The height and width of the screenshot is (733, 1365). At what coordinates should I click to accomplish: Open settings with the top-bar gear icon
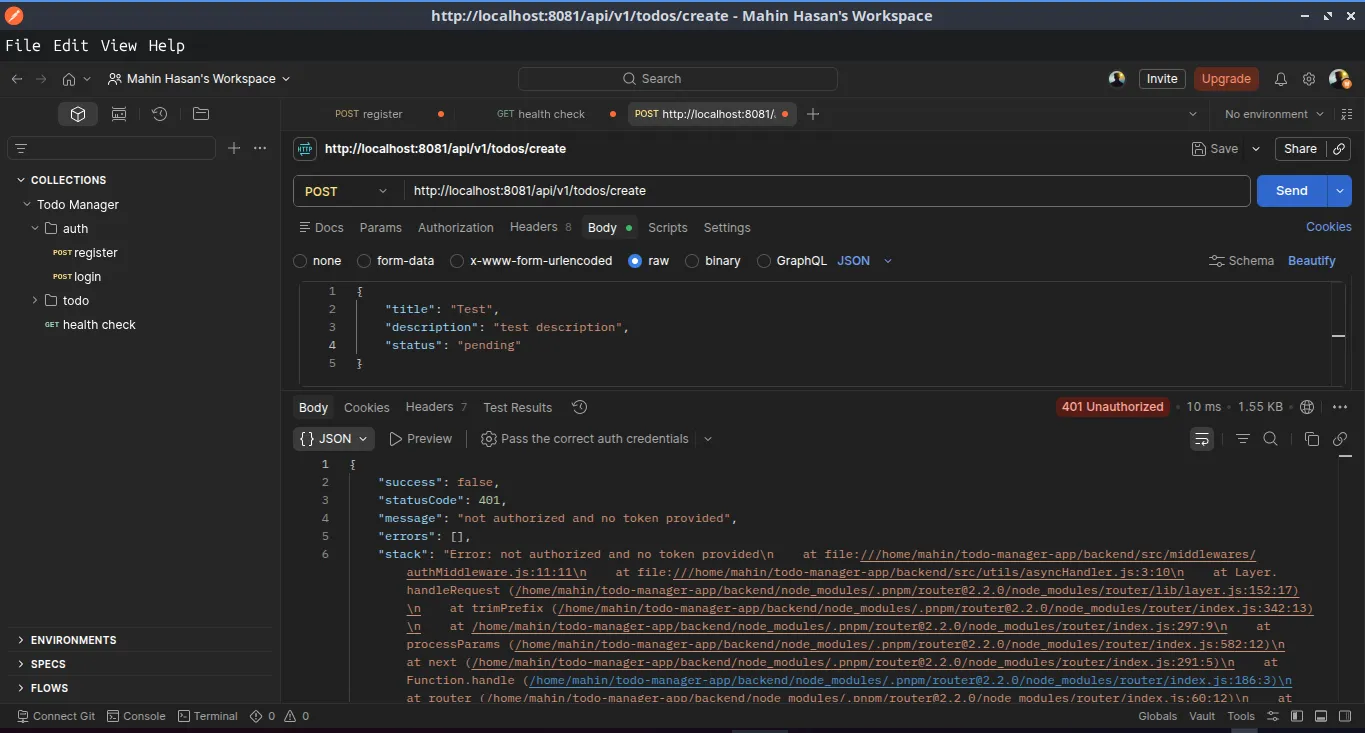pyautogui.click(x=1309, y=79)
